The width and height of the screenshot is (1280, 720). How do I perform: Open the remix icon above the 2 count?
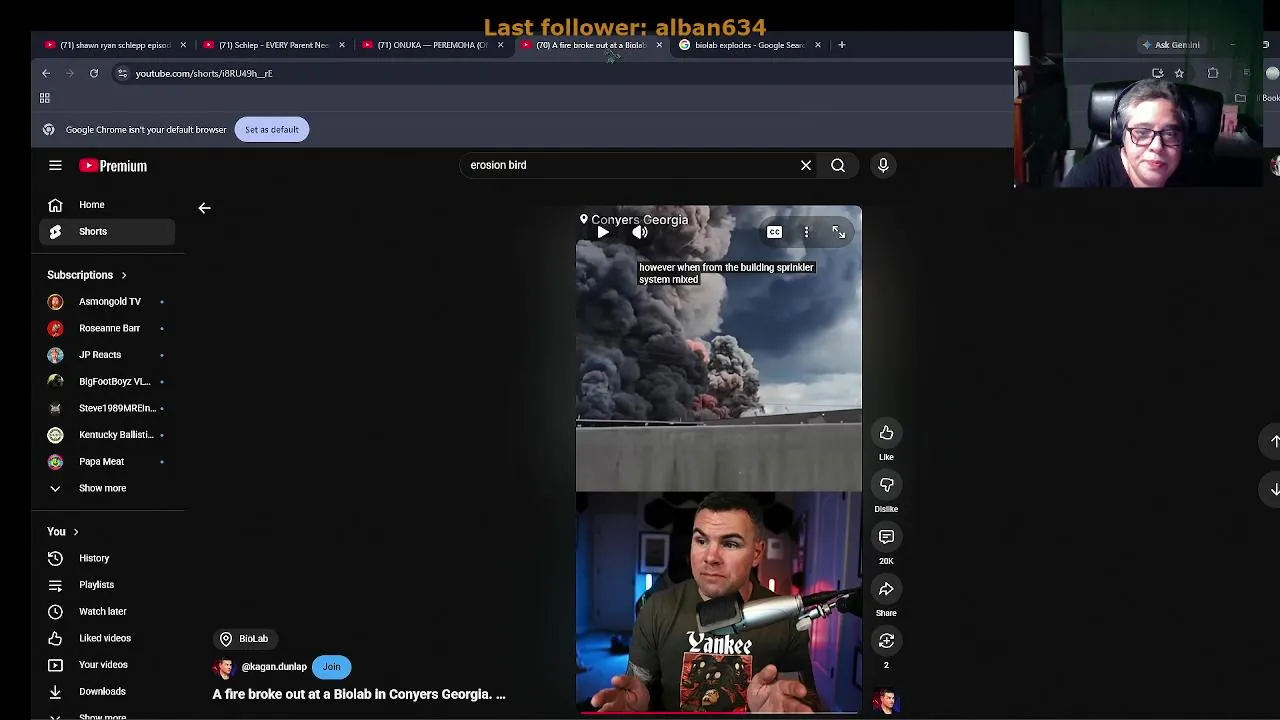[886, 641]
